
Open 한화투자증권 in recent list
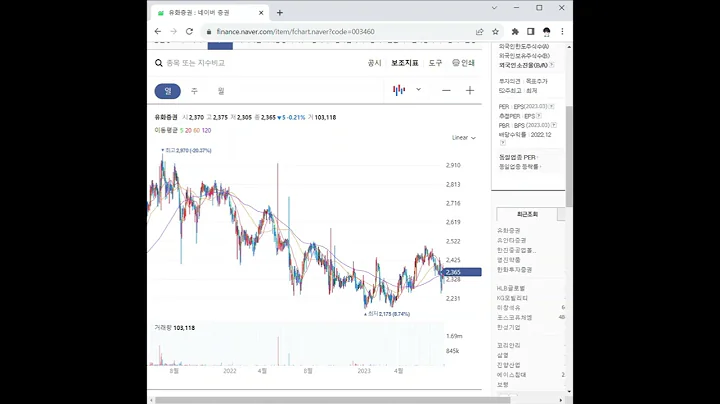tap(514, 269)
